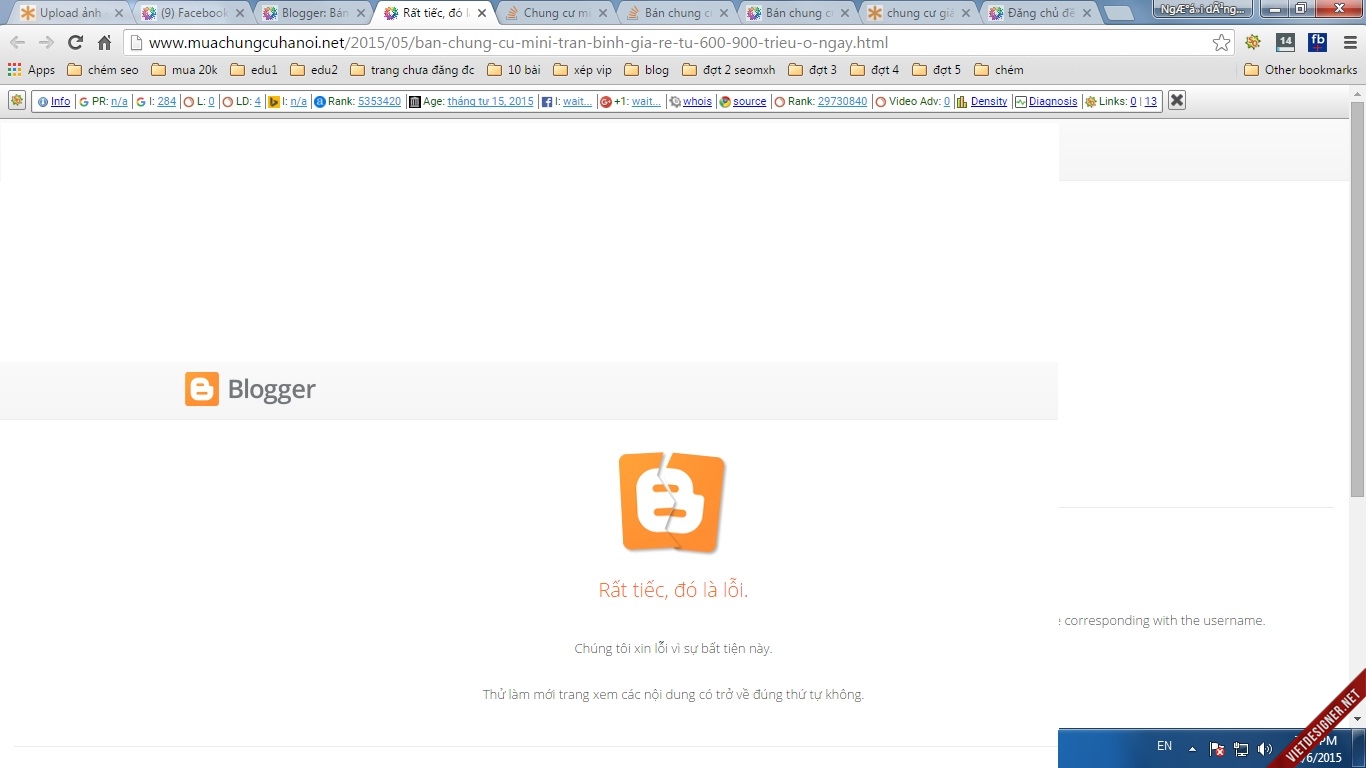Bookmark this page with star icon
This screenshot has width=1366, height=768.
coord(1221,43)
